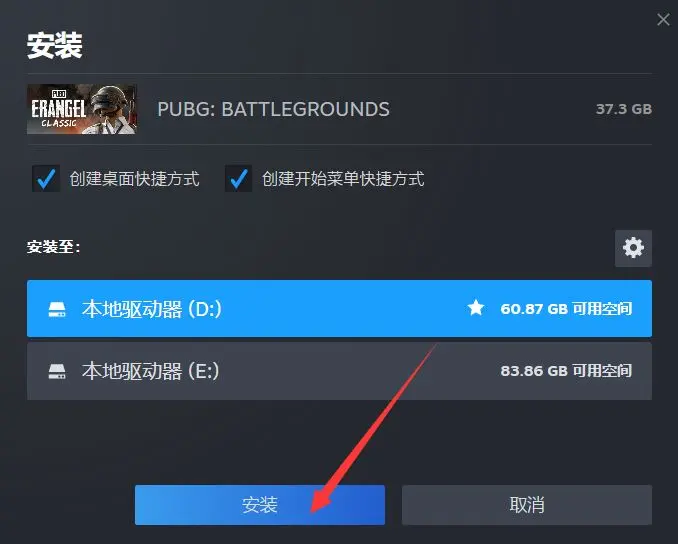Untick the 创建开始菜单快捷方式 checkbox
Screen dimensions: 678x544
click(x=238, y=178)
